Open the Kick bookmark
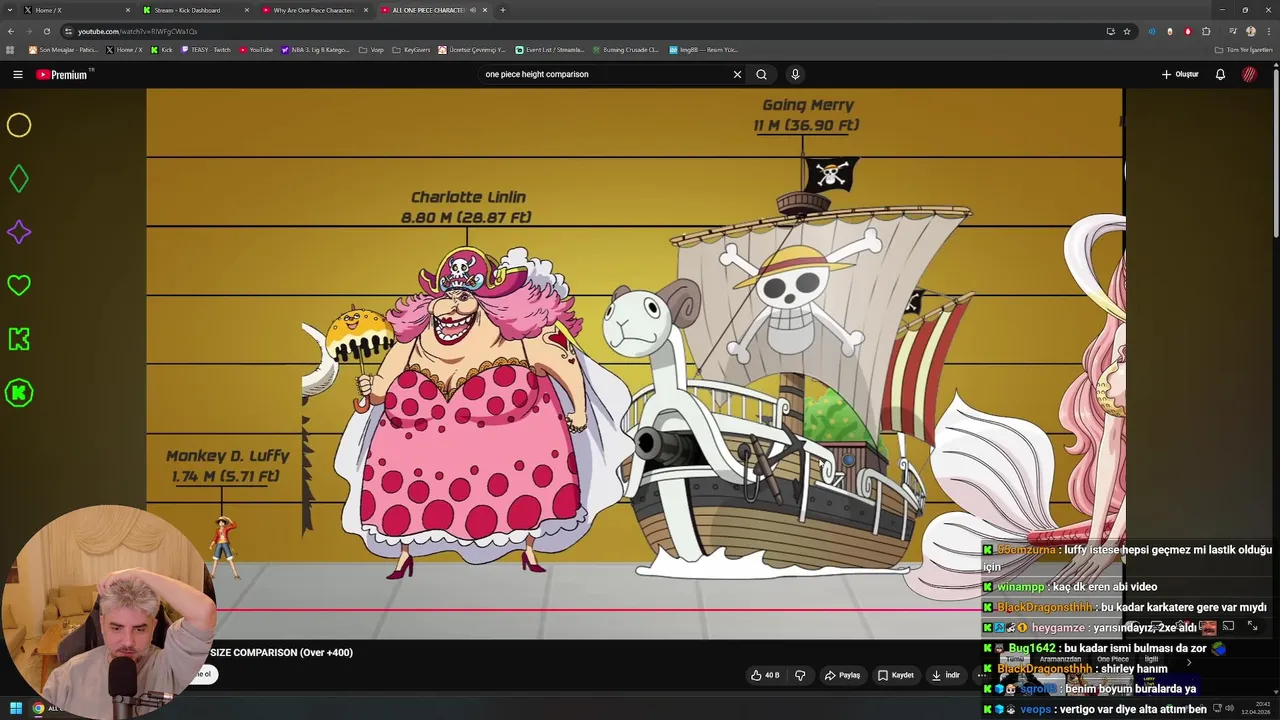1280x720 pixels. pos(162,49)
